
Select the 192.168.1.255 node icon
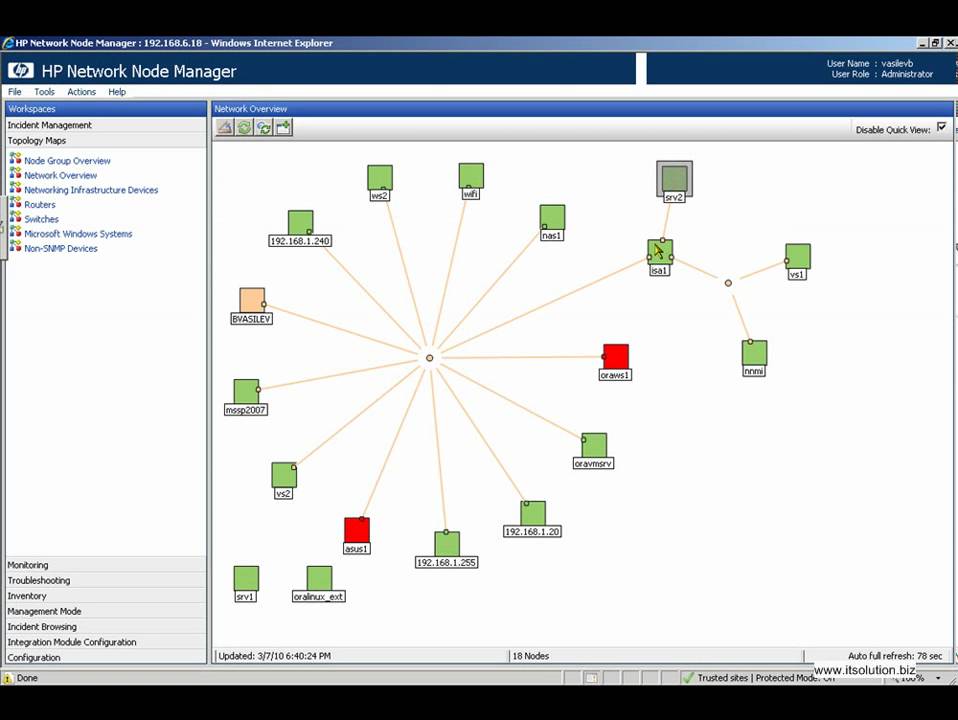(447, 544)
